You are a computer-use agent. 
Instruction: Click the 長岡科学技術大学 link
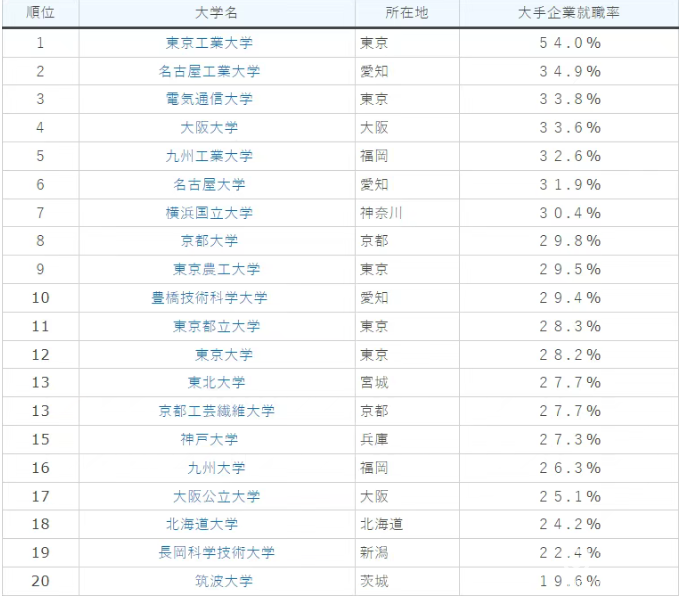tap(216, 553)
